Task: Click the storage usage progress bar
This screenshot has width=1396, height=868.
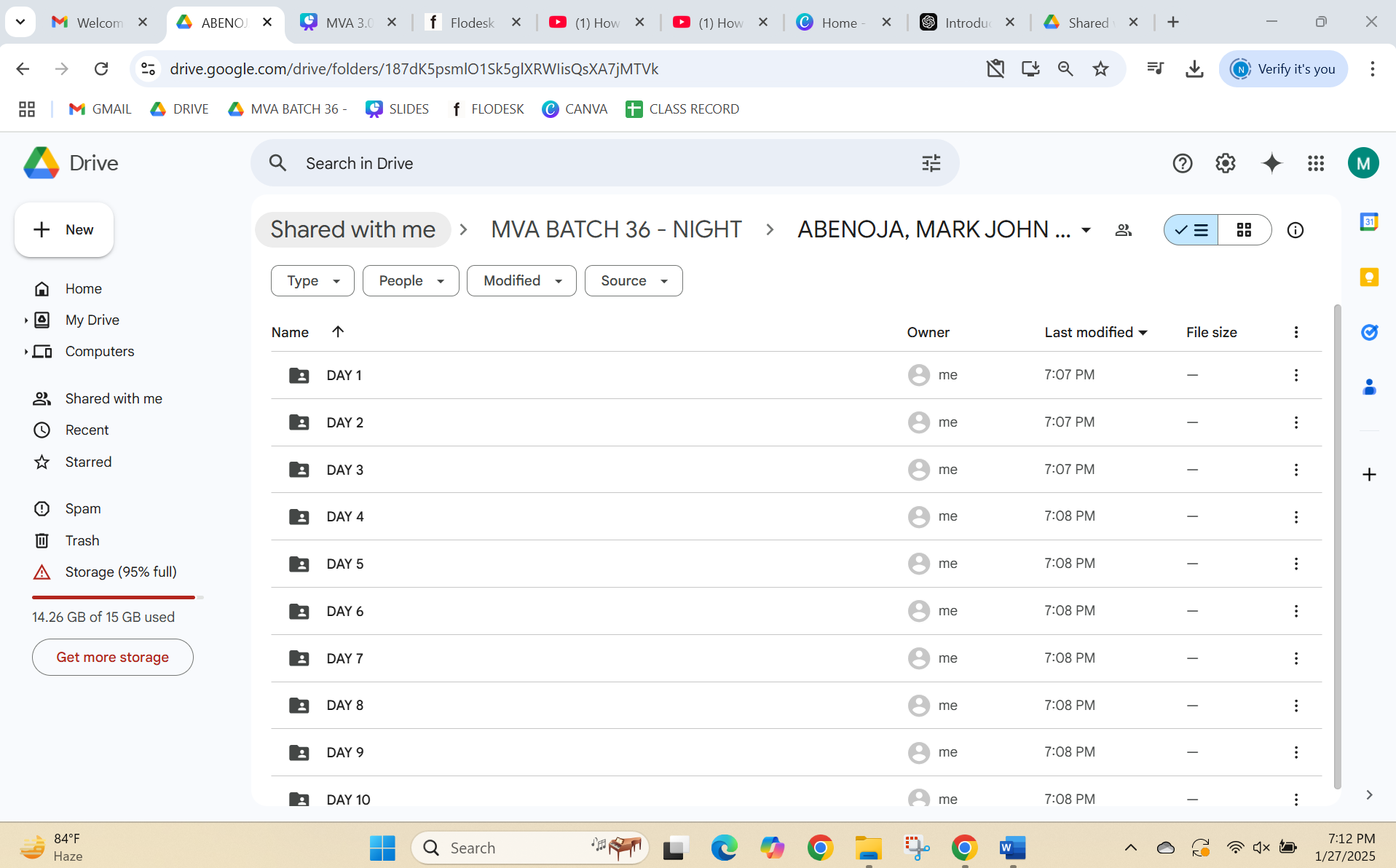Action: (x=117, y=597)
